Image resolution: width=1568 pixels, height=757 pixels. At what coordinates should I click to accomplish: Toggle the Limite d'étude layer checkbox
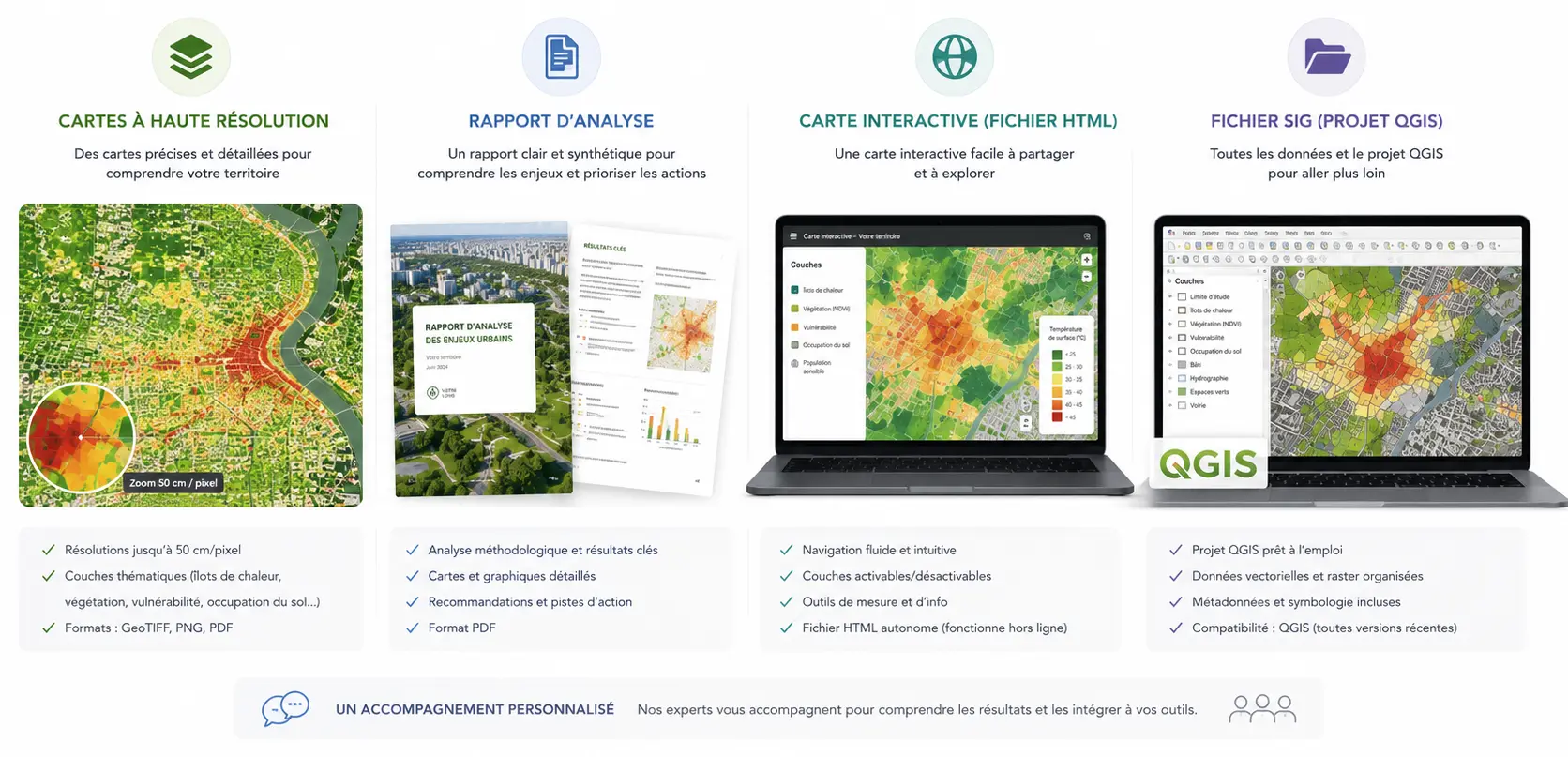(1182, 296)
